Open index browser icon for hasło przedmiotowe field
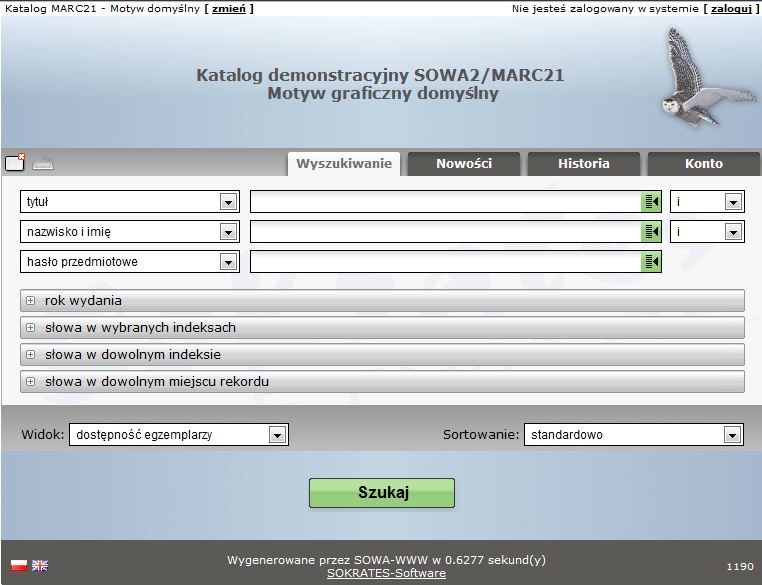The image size is (762, 585). [x=652, y=262]
